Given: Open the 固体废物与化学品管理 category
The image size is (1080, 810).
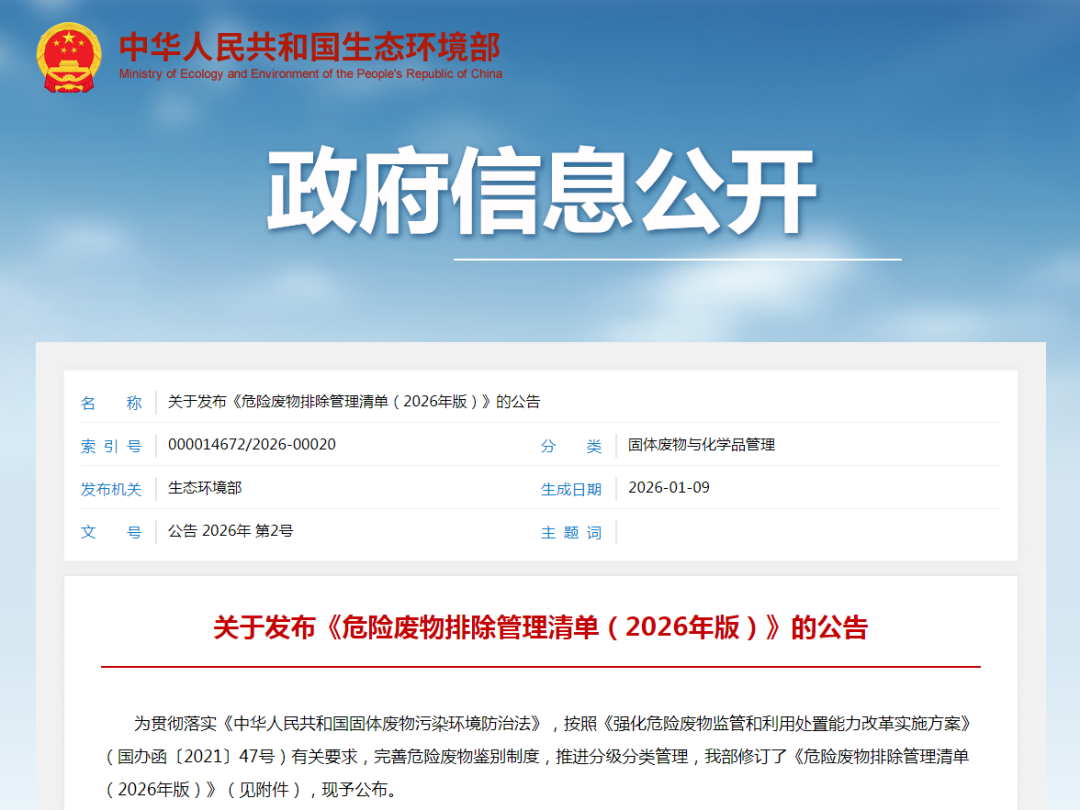Looking at the screenshot, I should pyautogui.click(x=701, y=445).
